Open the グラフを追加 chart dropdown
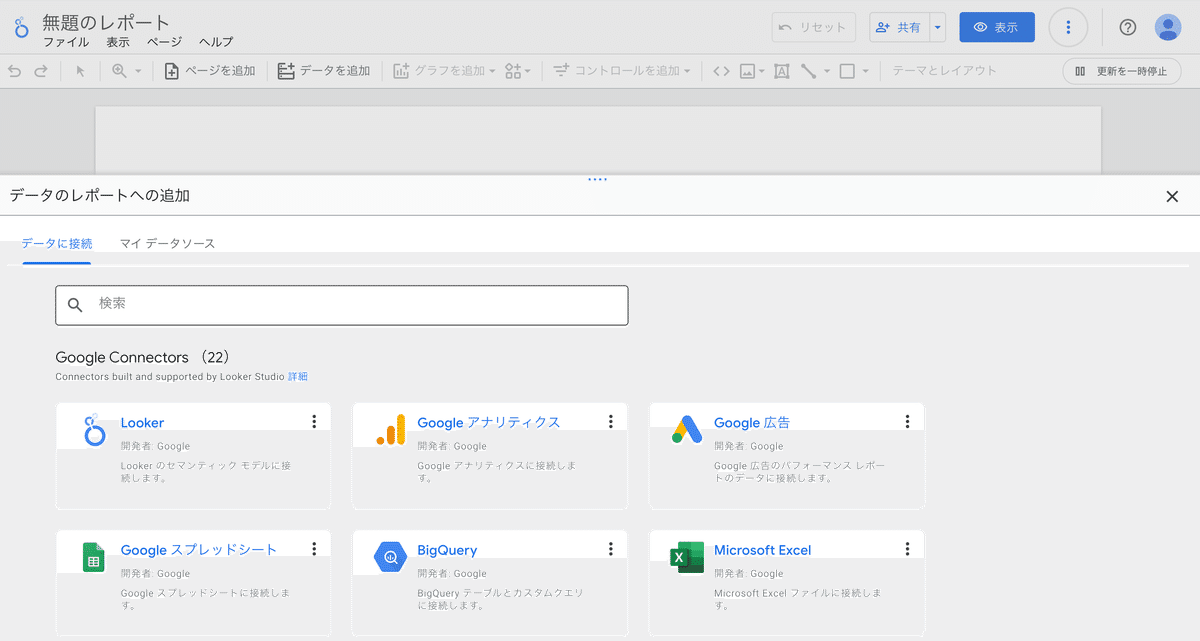1200x641 pixels. (x=445, y=71)
